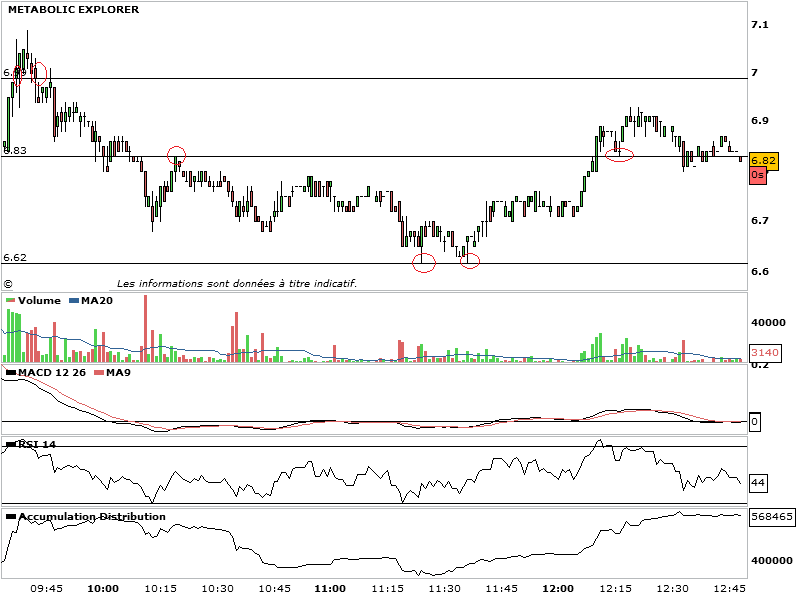This screenshot has height=600, width=800.
Task: Click the 10:30 time axis label
Action: click(x=217, y=589)
